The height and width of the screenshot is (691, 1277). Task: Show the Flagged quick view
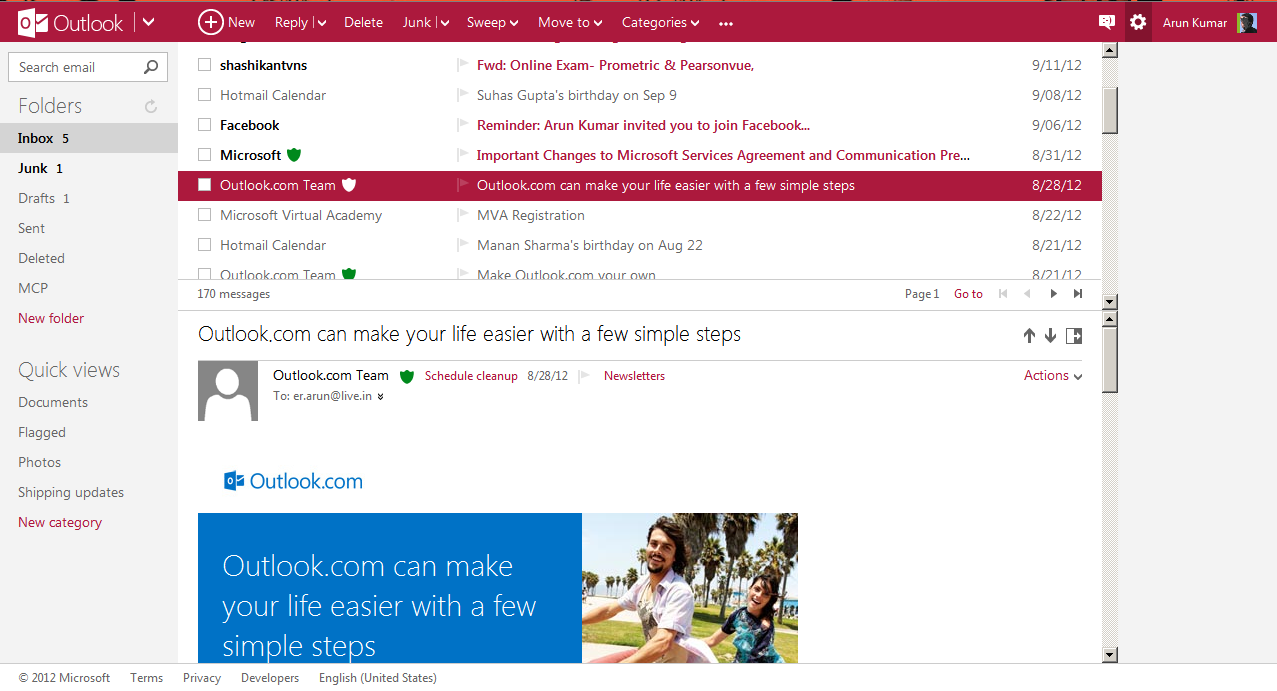42,432
